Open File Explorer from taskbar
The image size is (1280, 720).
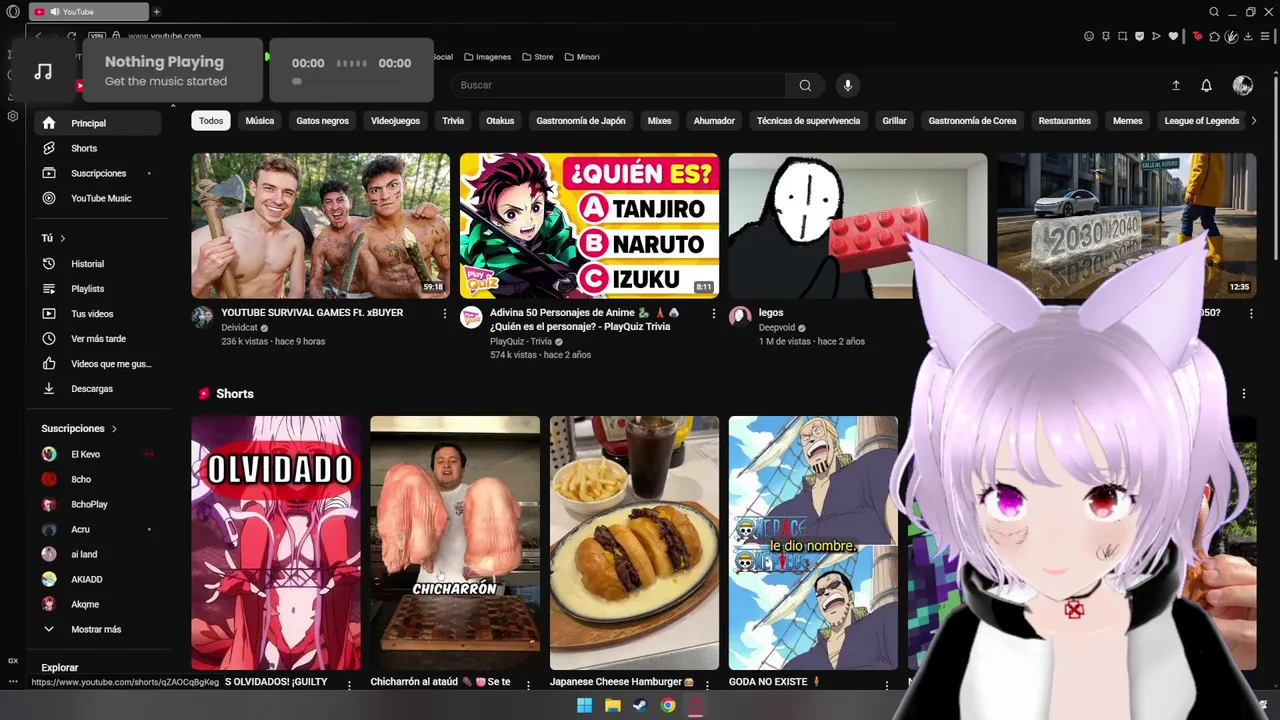click(x=613, y=705)
